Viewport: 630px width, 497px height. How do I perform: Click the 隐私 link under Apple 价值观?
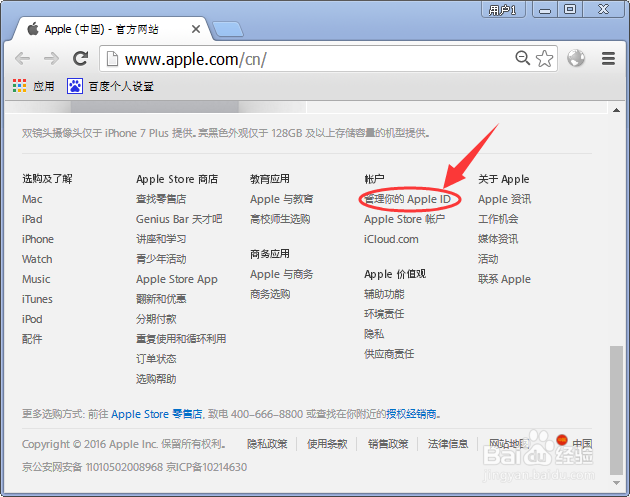tap(374, 334)
